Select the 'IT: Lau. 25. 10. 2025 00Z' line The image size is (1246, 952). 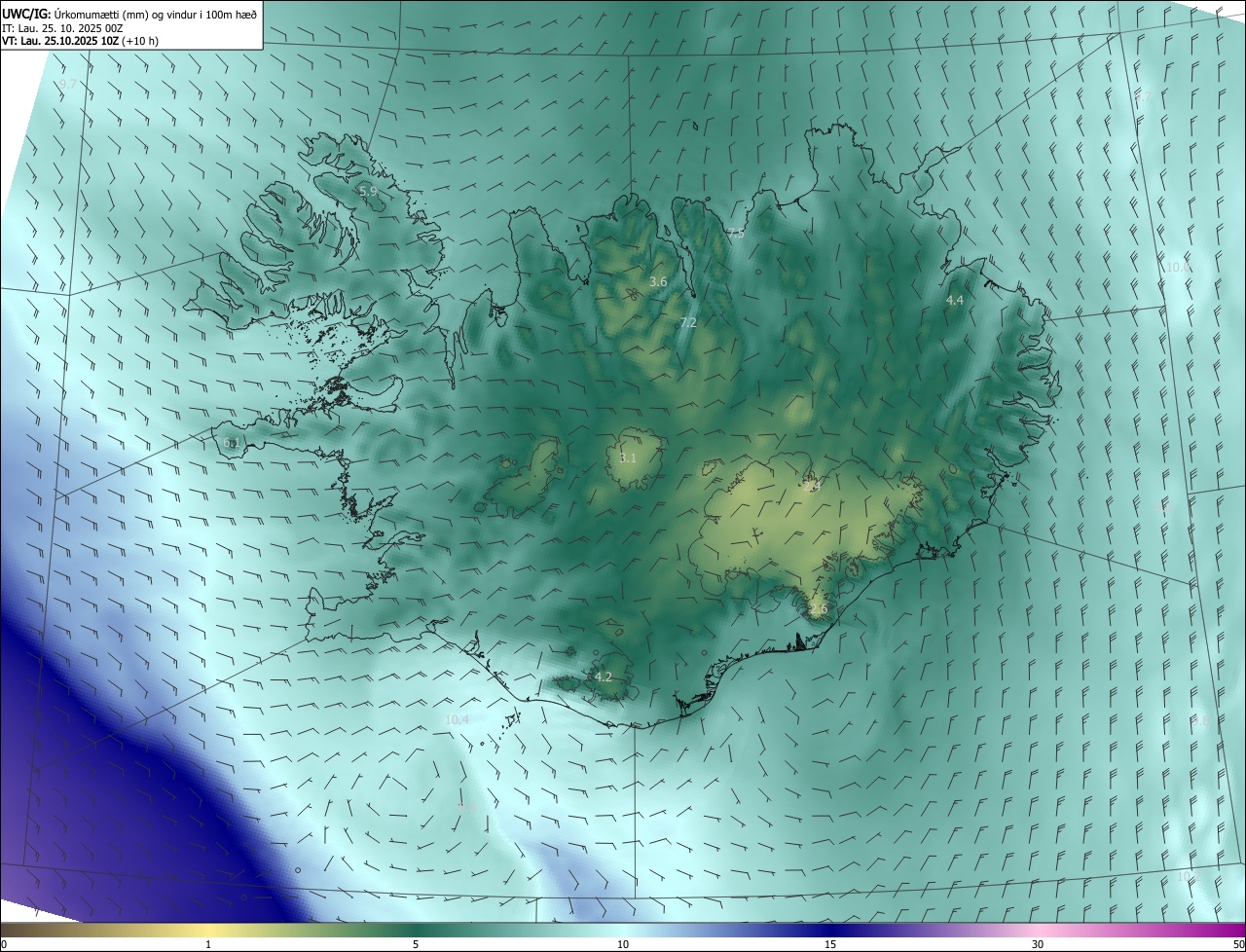(x=61, y=28)
